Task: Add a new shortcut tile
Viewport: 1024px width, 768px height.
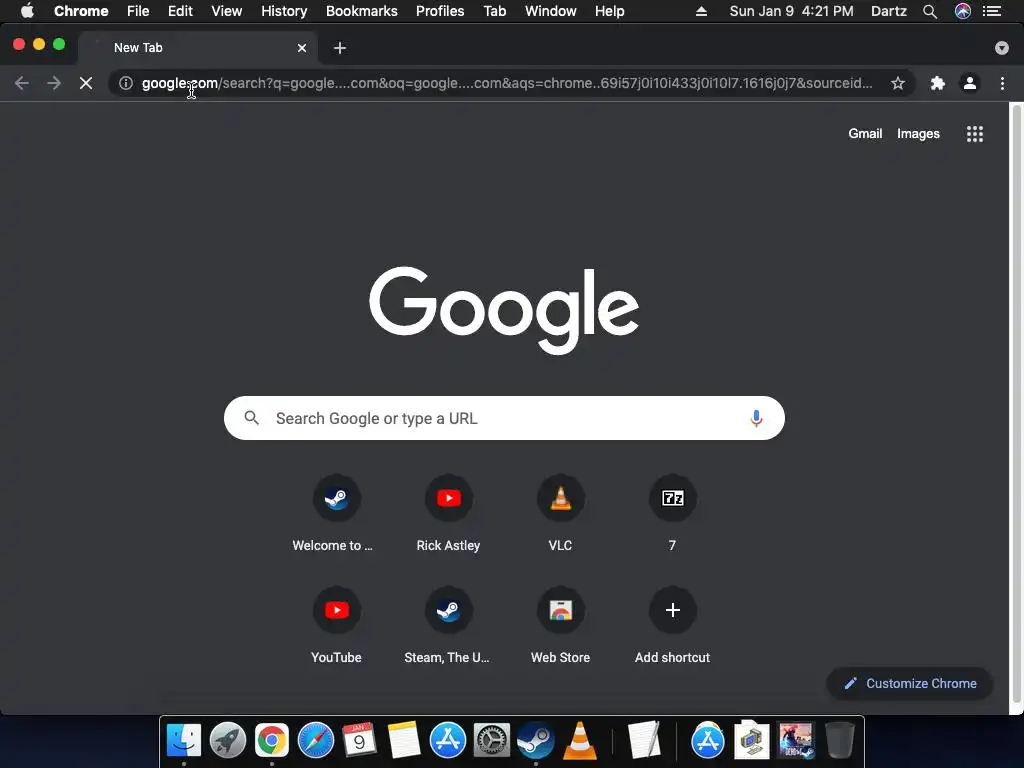Action: (673, 626)
